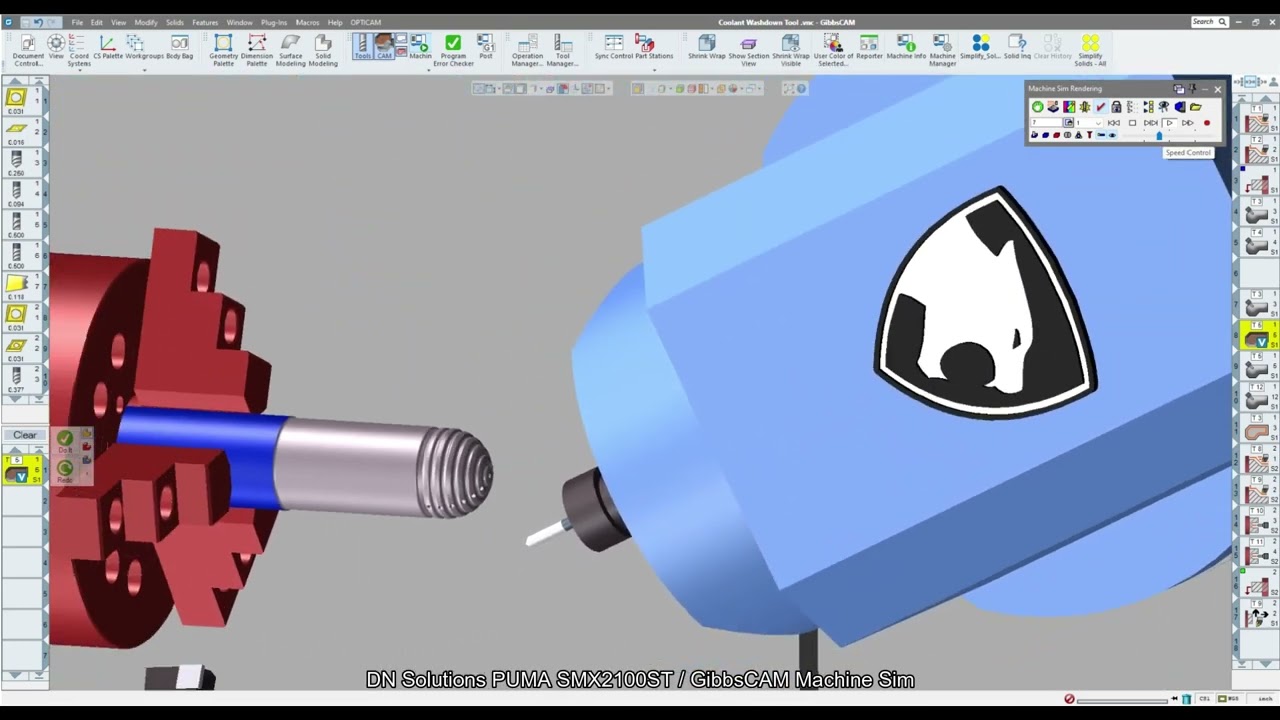This screenshot has width=1280, height=720.
Task: Click Simplify Solids - All
Action: [x=1090, y=50]
